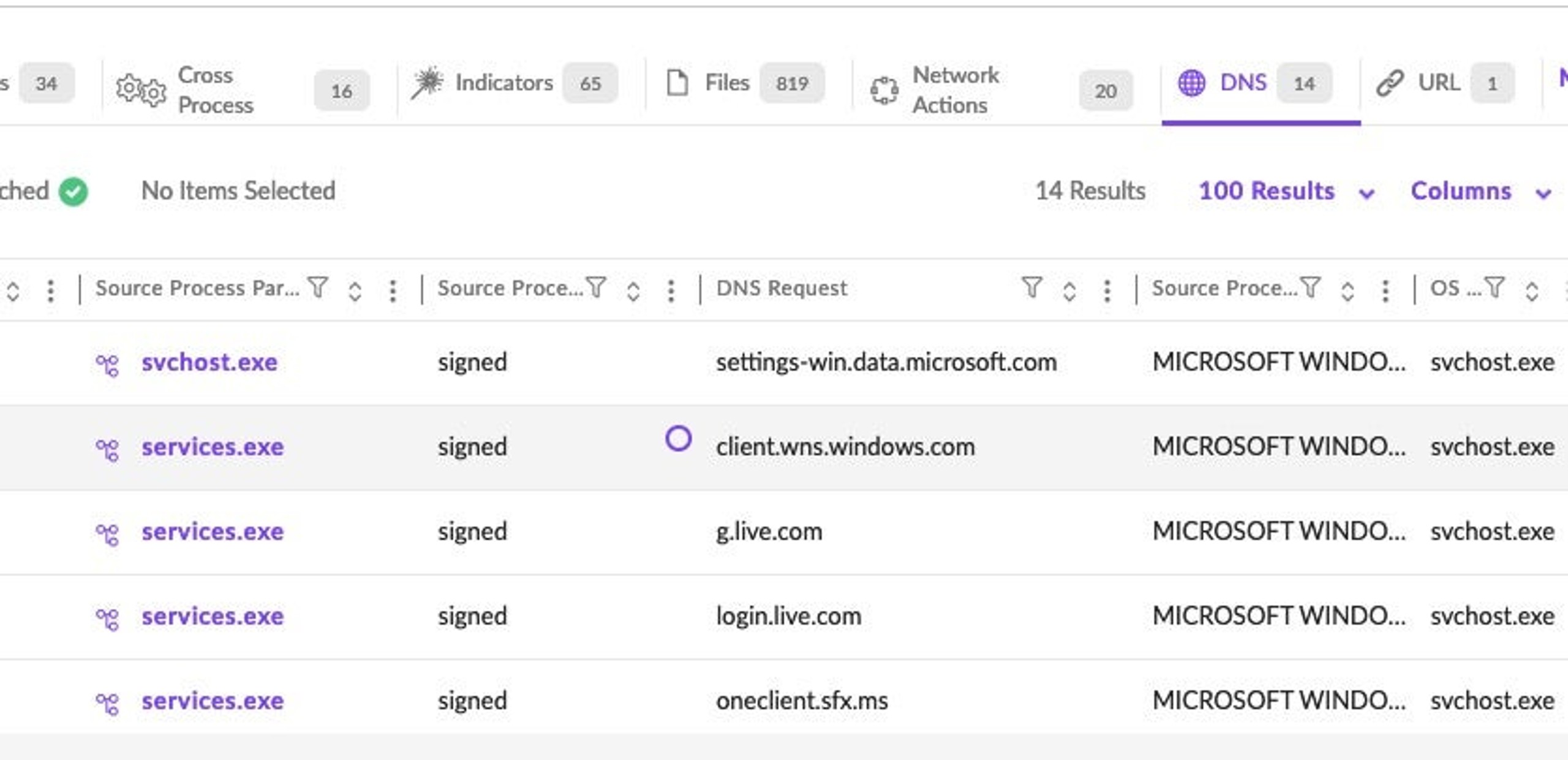Sort the Source Process Parent column
The image size is (1568, 760).
coord(355,290)
